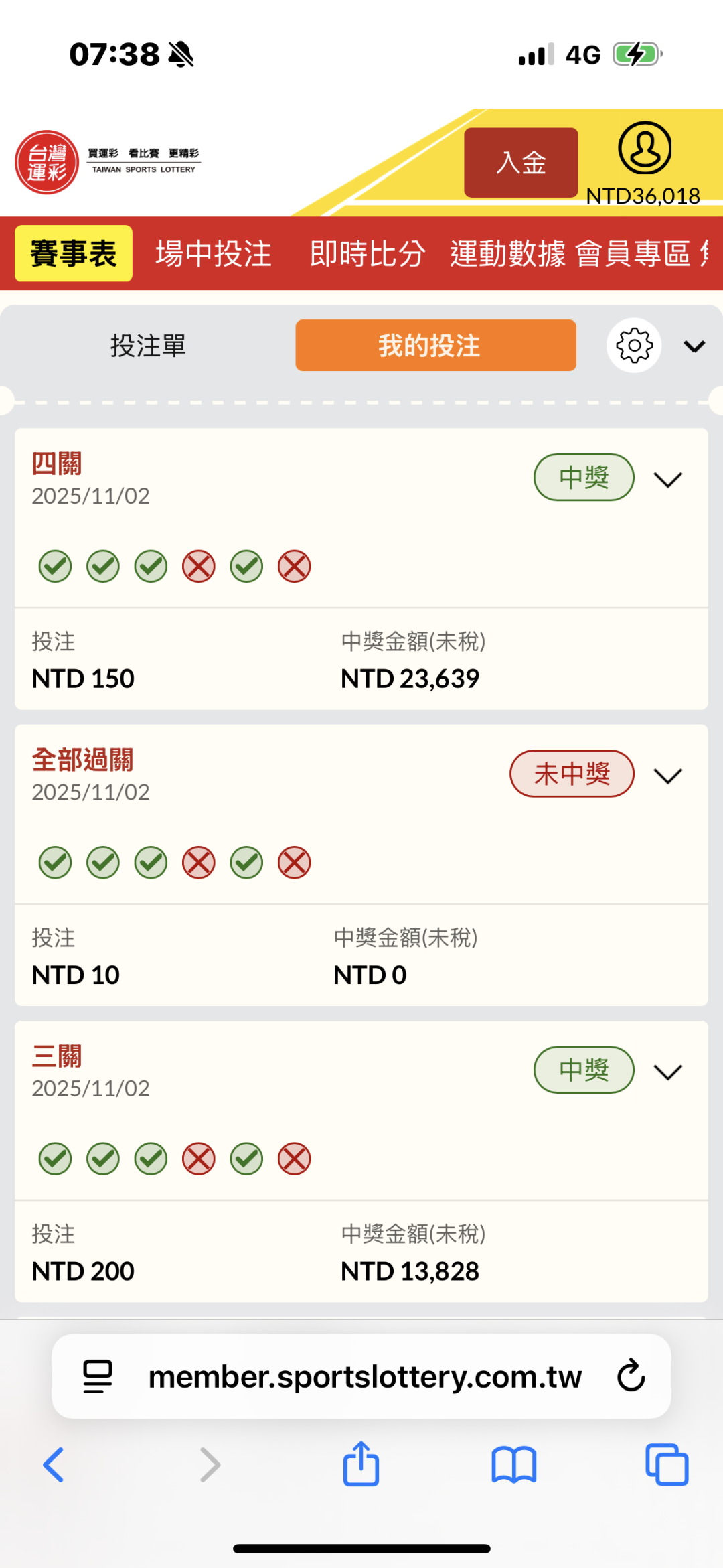Expand the 四關 bet details chevron
The height and width of the screenshot is (1568, 723).
pos(667,479)
